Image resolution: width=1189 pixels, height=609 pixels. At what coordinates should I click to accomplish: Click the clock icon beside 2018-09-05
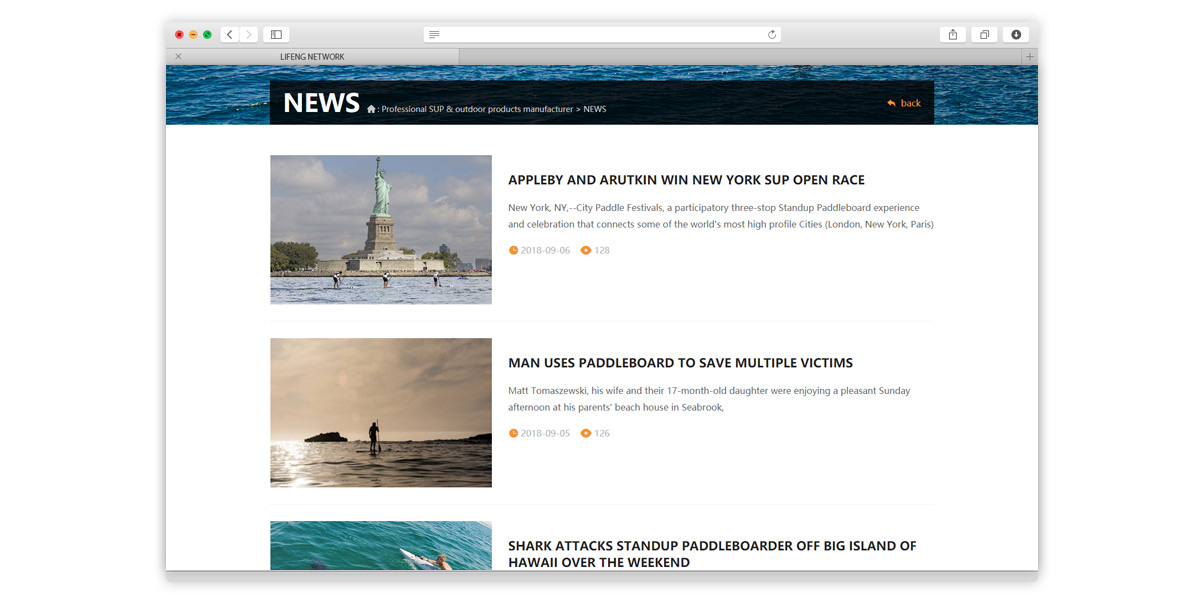(x=513, y=433)
